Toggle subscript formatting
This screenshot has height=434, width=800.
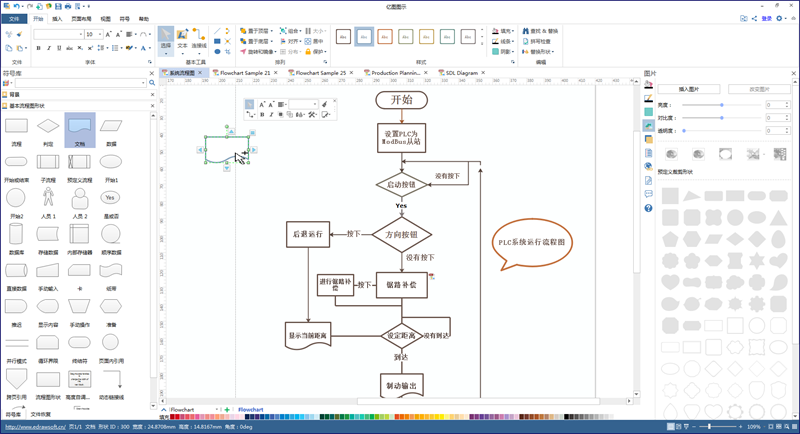tap(80, 48)
